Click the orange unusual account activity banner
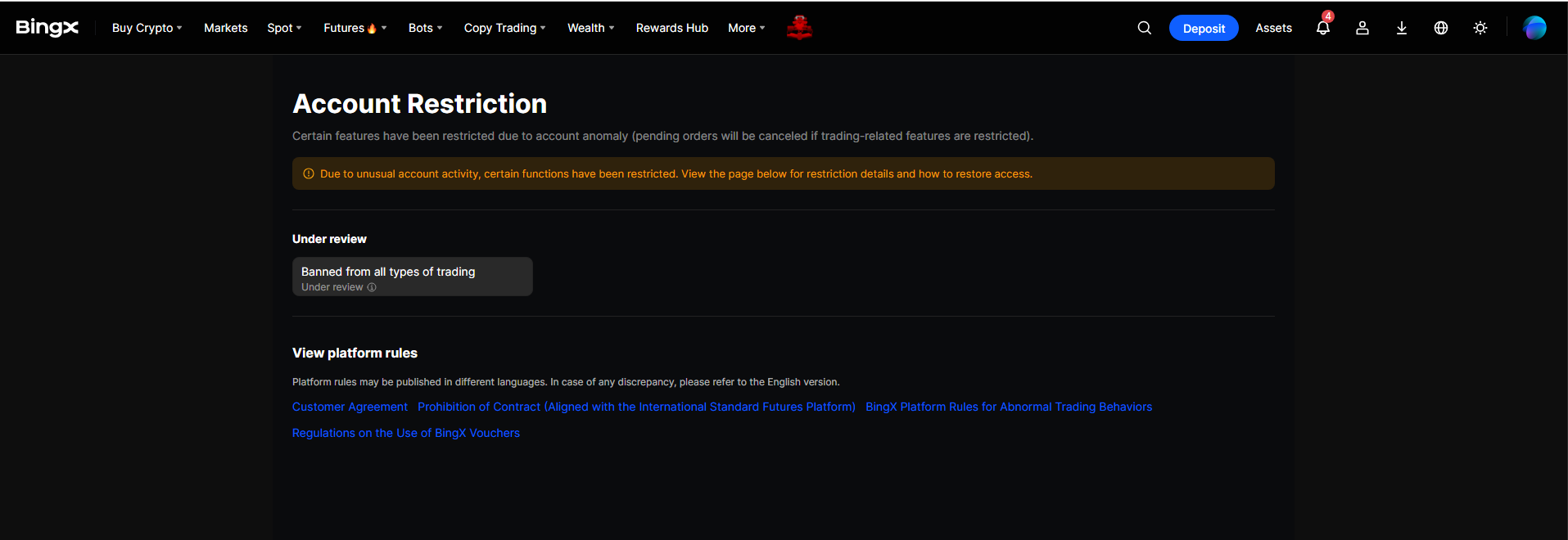 coord(784,173)
